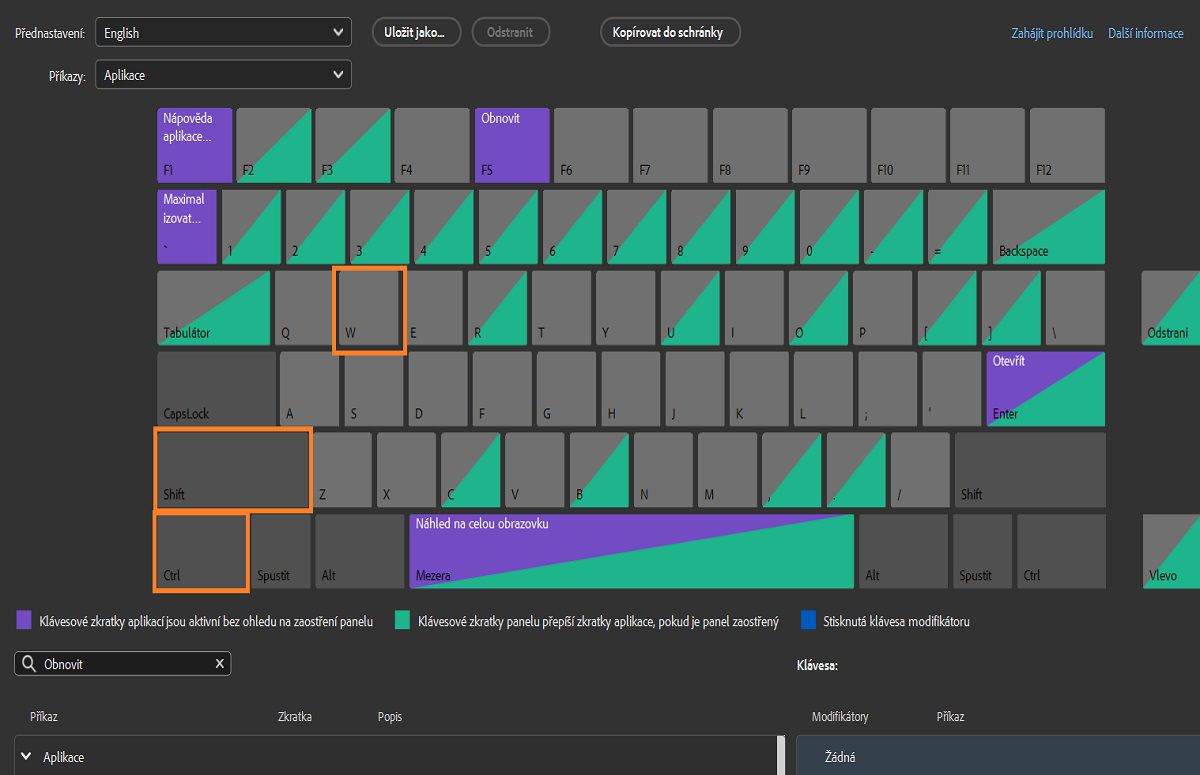Select the F5 Obnovit key
1200x775 pixels.
coord(512,145)
